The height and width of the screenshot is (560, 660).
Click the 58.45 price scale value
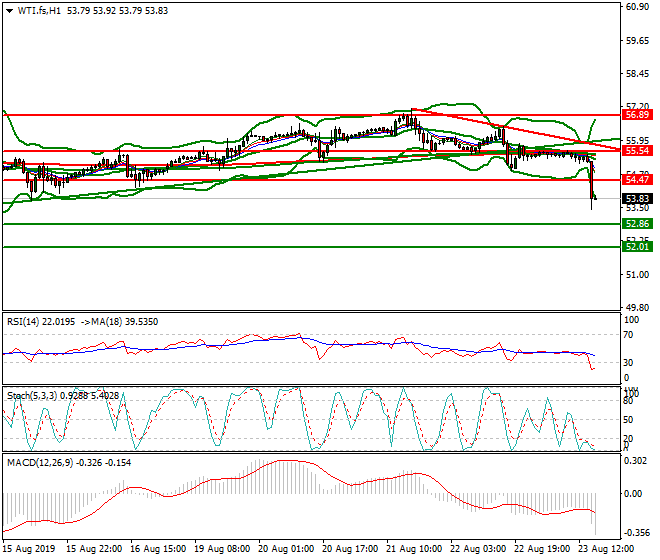(637, 74)
